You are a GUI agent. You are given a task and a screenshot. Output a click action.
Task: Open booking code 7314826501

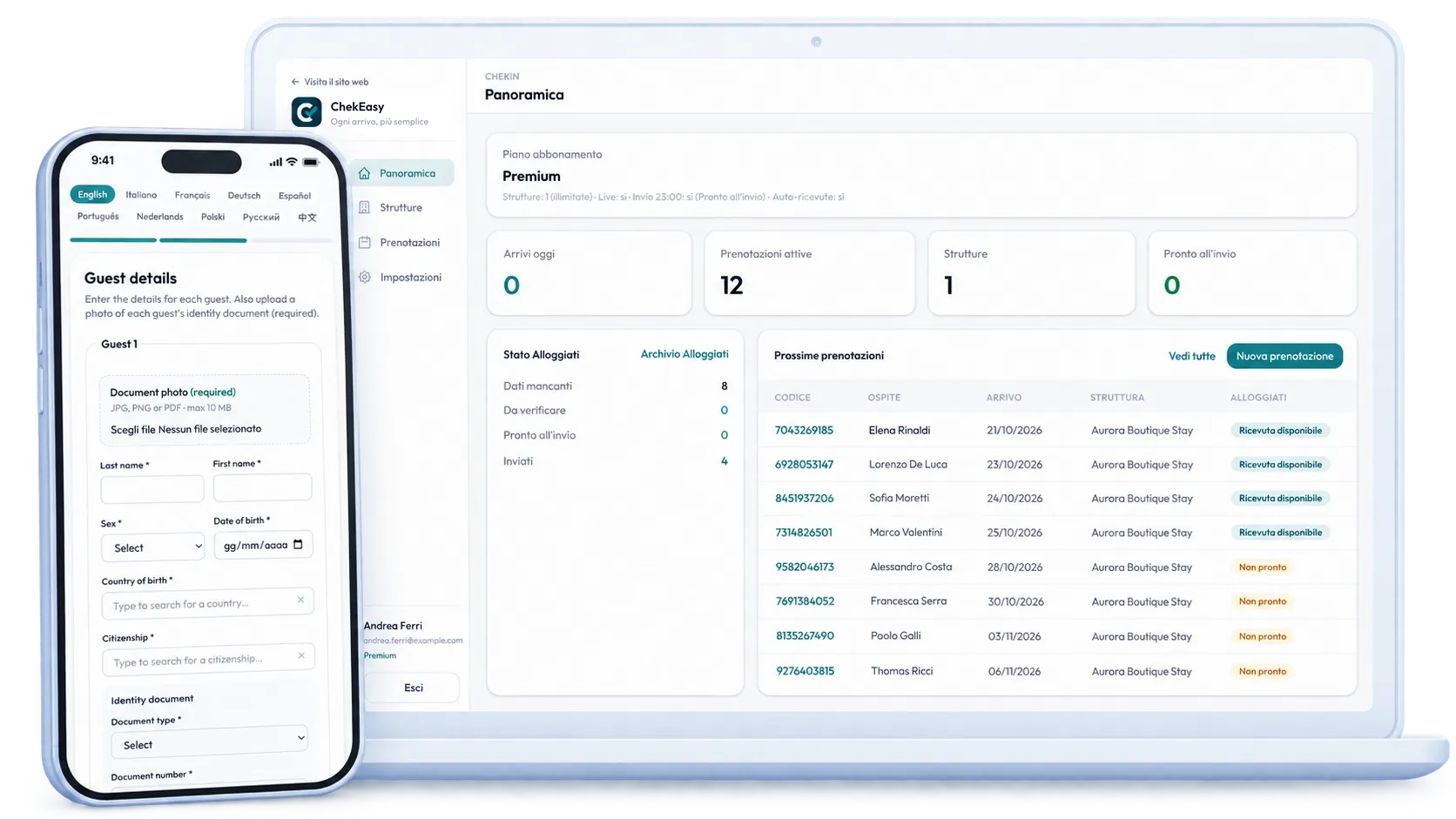804,533
